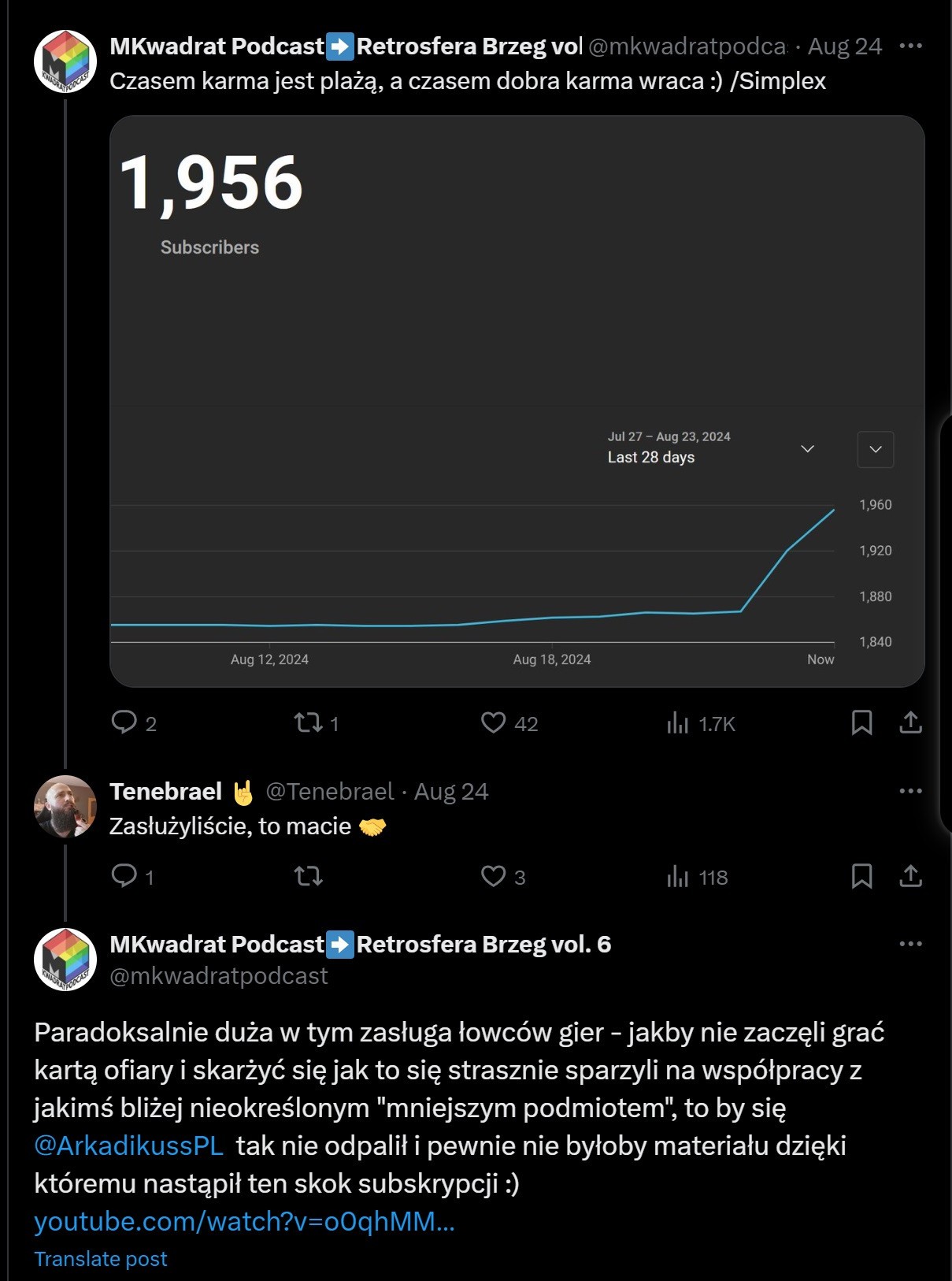The height and width of the screenshot is (1281, 952).
Task: Repost Tenebrael's reply
Action: click(x=308, y=876)
